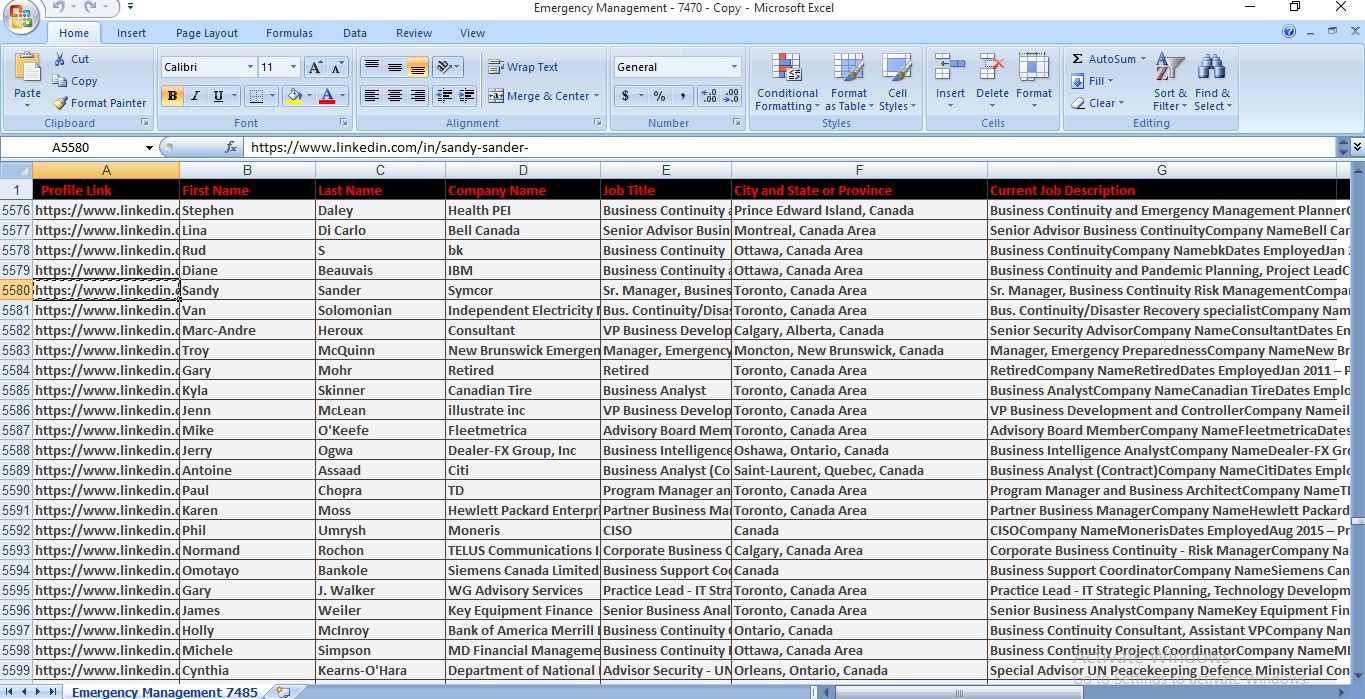Click the Clear button

click(1097, 103)
